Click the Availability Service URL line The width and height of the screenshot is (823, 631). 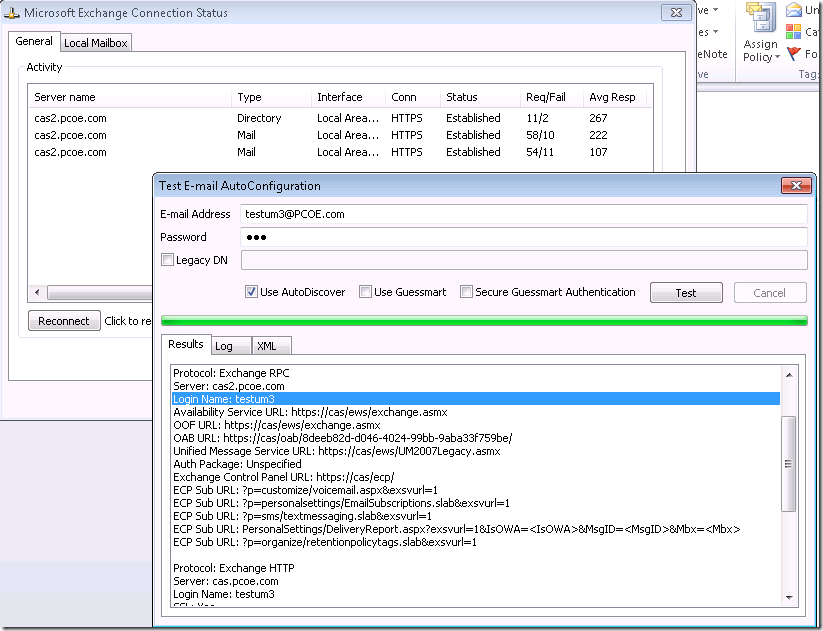point(476,412)
